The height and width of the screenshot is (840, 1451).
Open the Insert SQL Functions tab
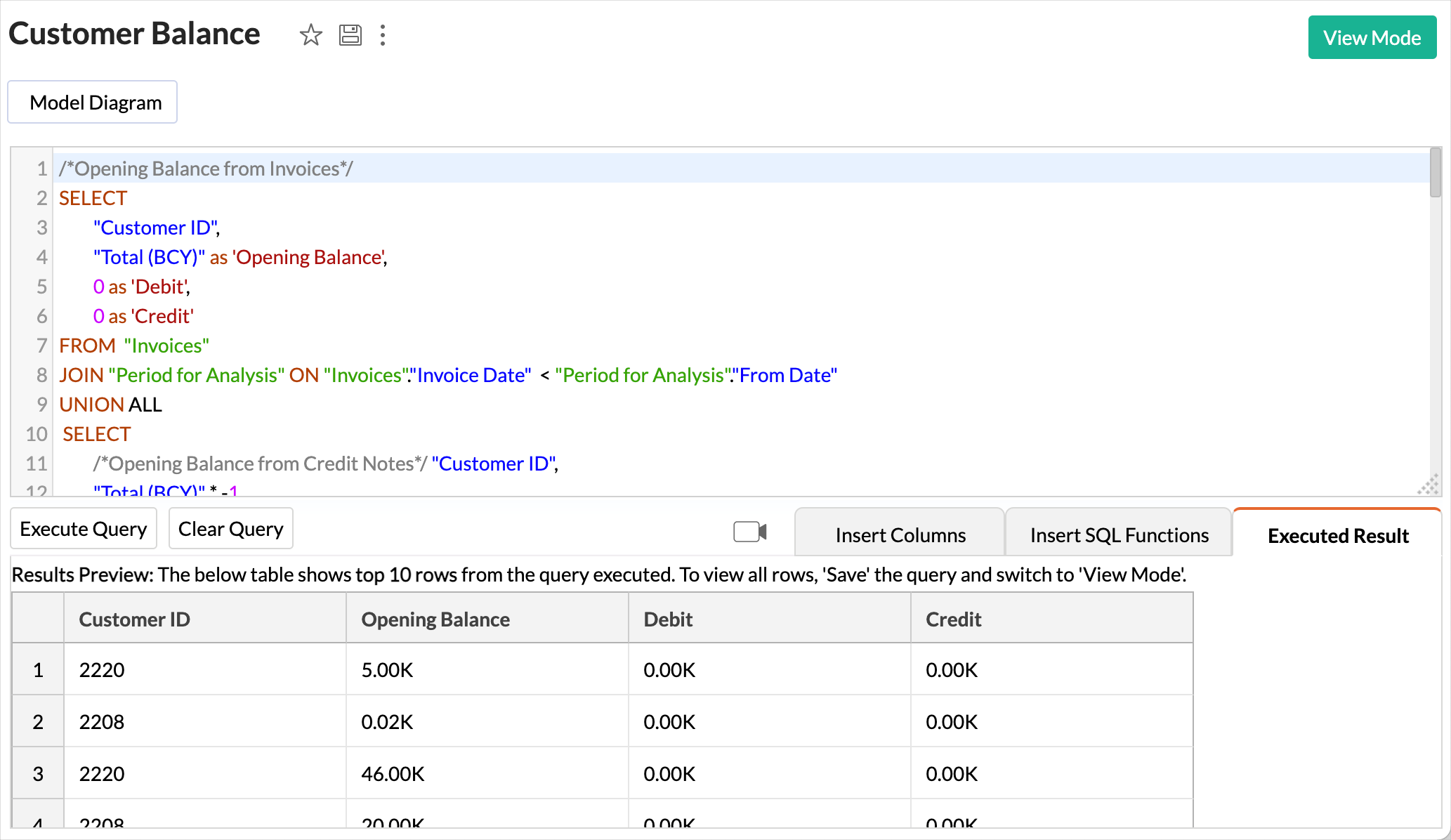(x=1119, y=535)
